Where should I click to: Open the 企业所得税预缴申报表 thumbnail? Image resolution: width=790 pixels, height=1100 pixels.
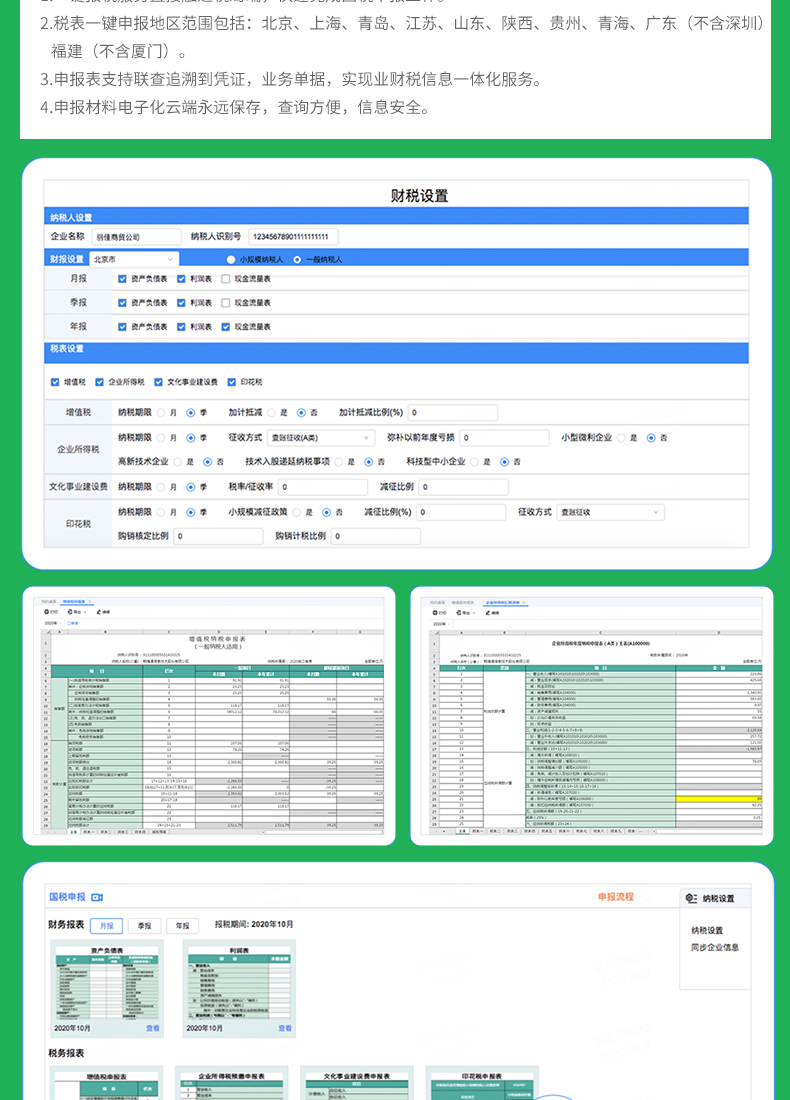point(231,1085)
